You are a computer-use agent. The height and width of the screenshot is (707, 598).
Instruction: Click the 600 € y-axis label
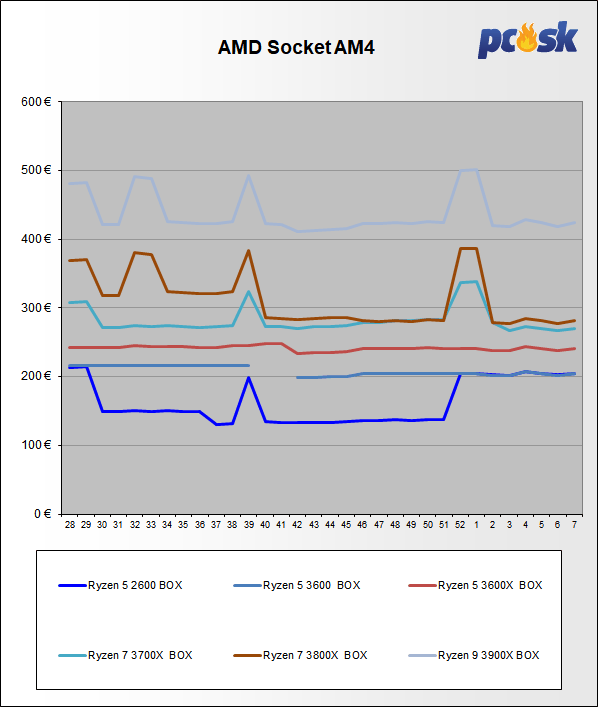point(37,102)
